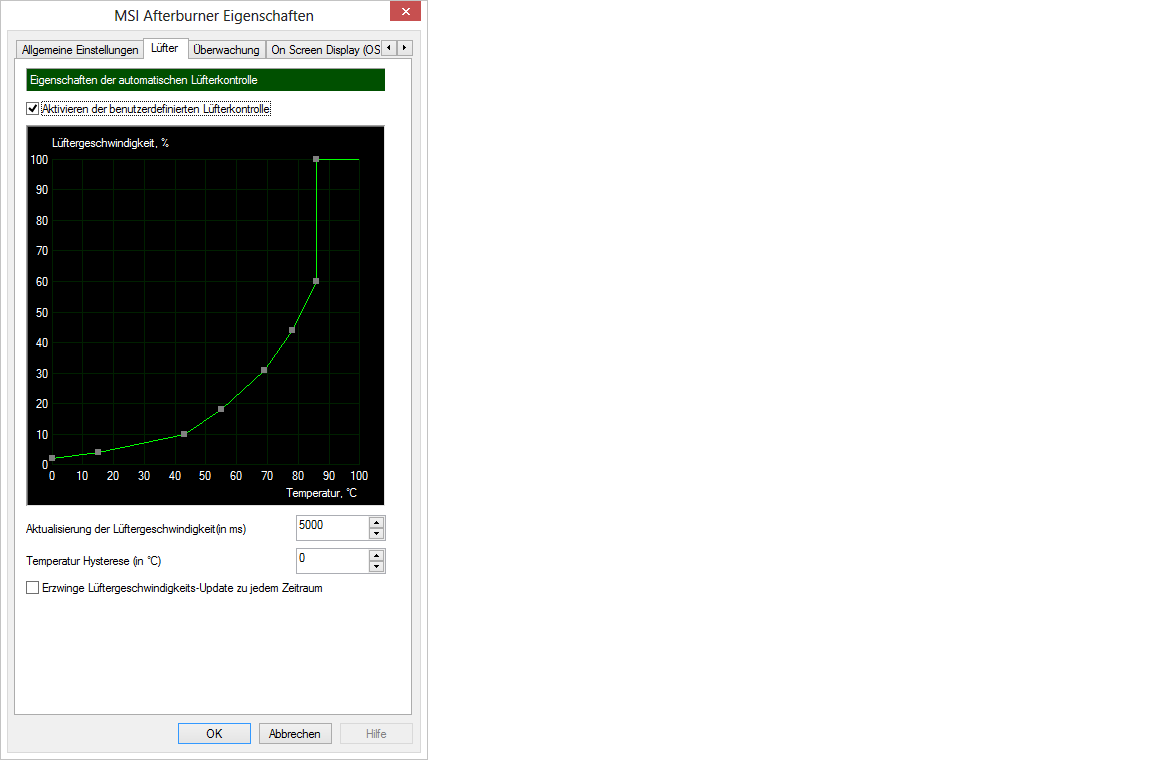Image resolution: width=1152 pixels, height=760 pixels.
Task: Open the On Screen Display tab
Action: click(323, 49)
